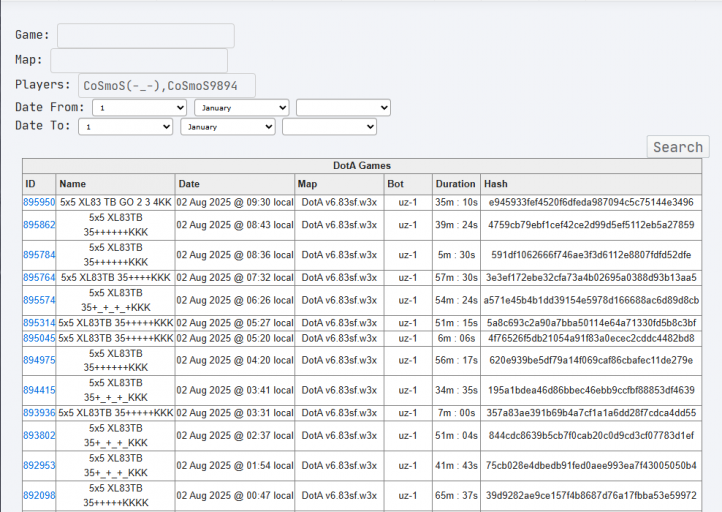Select hash starting with 357a83ae391b

(x=591, y=413)
